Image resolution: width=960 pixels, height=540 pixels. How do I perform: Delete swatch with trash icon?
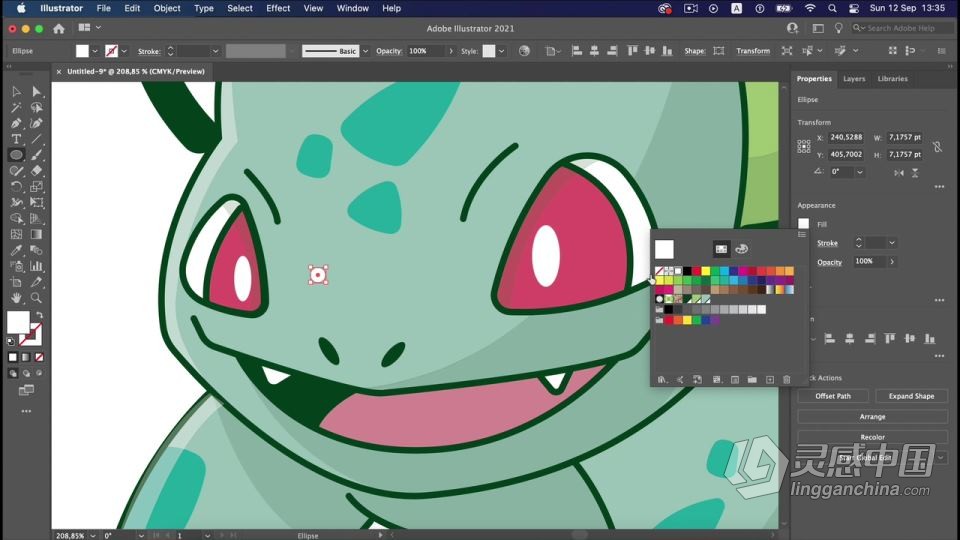tap(787, 380)
